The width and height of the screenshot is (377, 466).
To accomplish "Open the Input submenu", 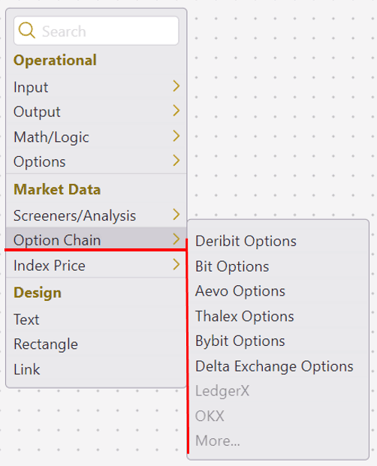I will [x=96, y=87].
